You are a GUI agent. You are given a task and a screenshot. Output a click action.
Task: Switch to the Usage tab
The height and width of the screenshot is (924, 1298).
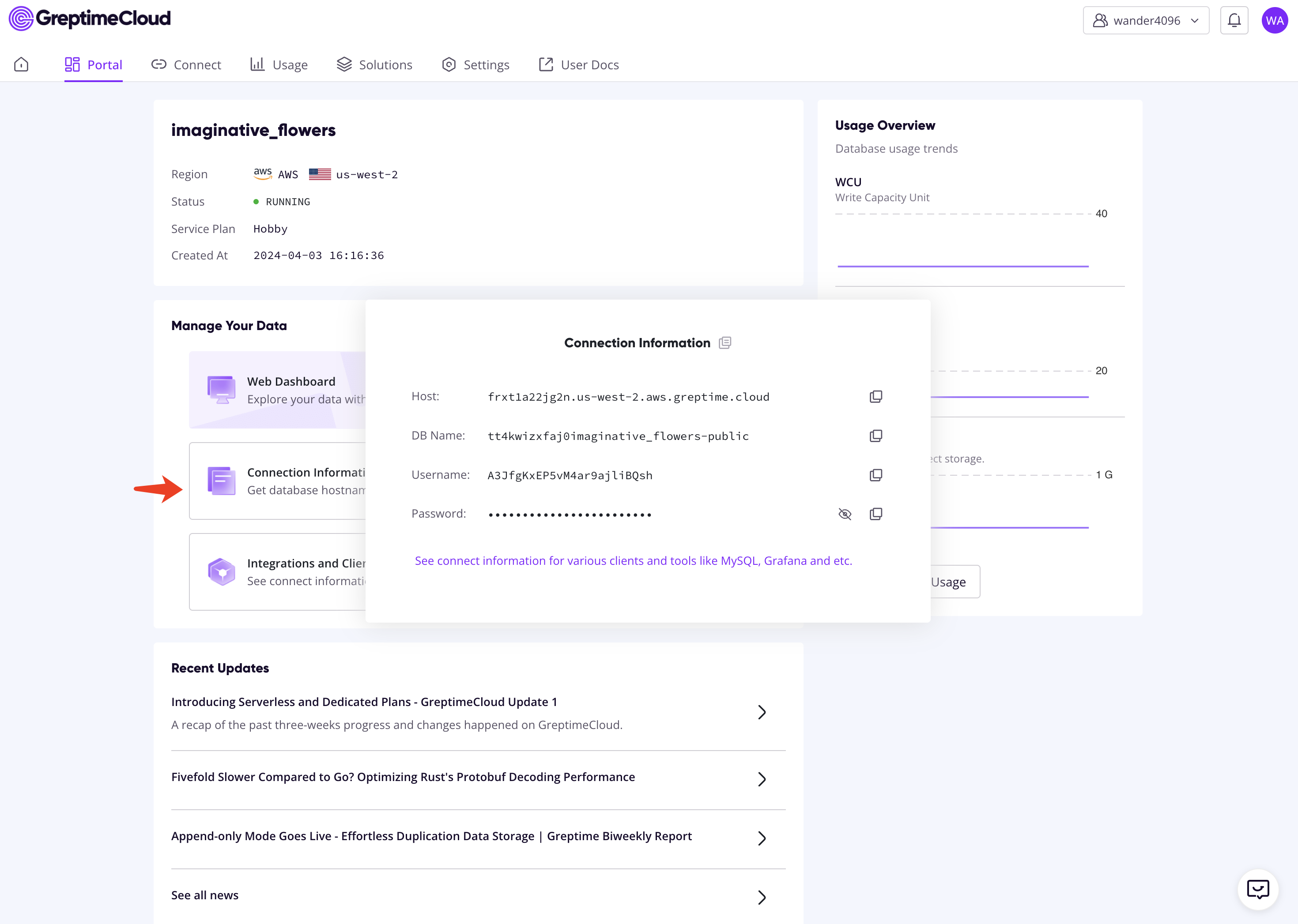(279, 64)
